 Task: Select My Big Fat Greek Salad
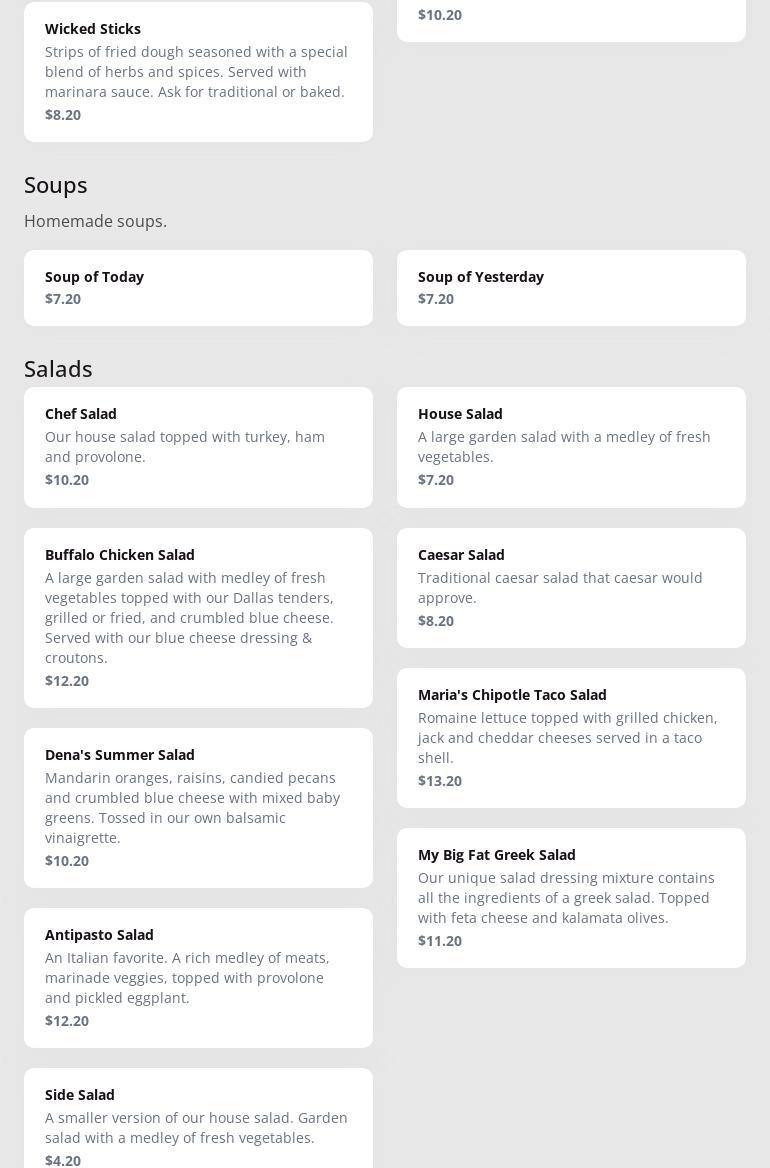click(571, 897)
